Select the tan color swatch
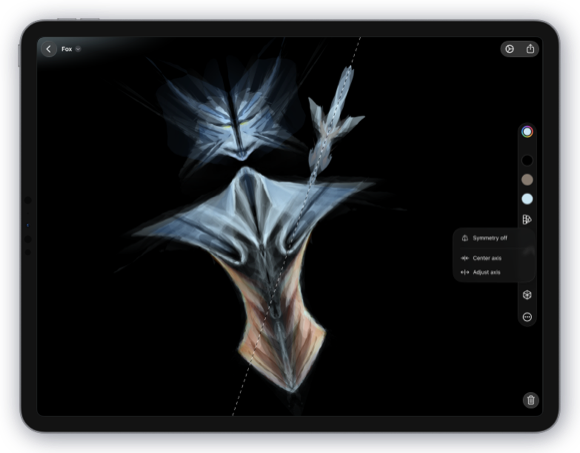 (527, 180)
